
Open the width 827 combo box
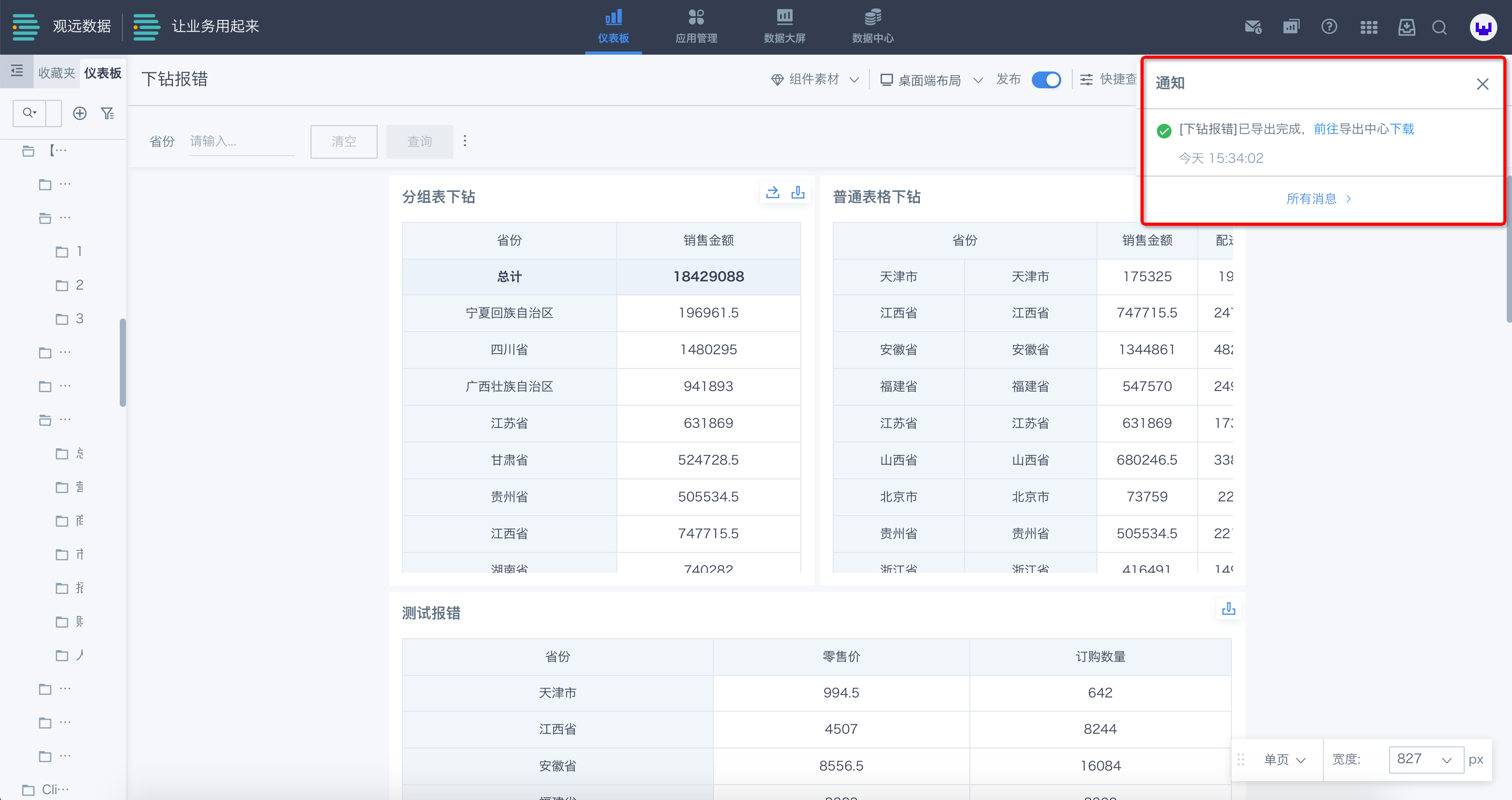(1425, 760)
